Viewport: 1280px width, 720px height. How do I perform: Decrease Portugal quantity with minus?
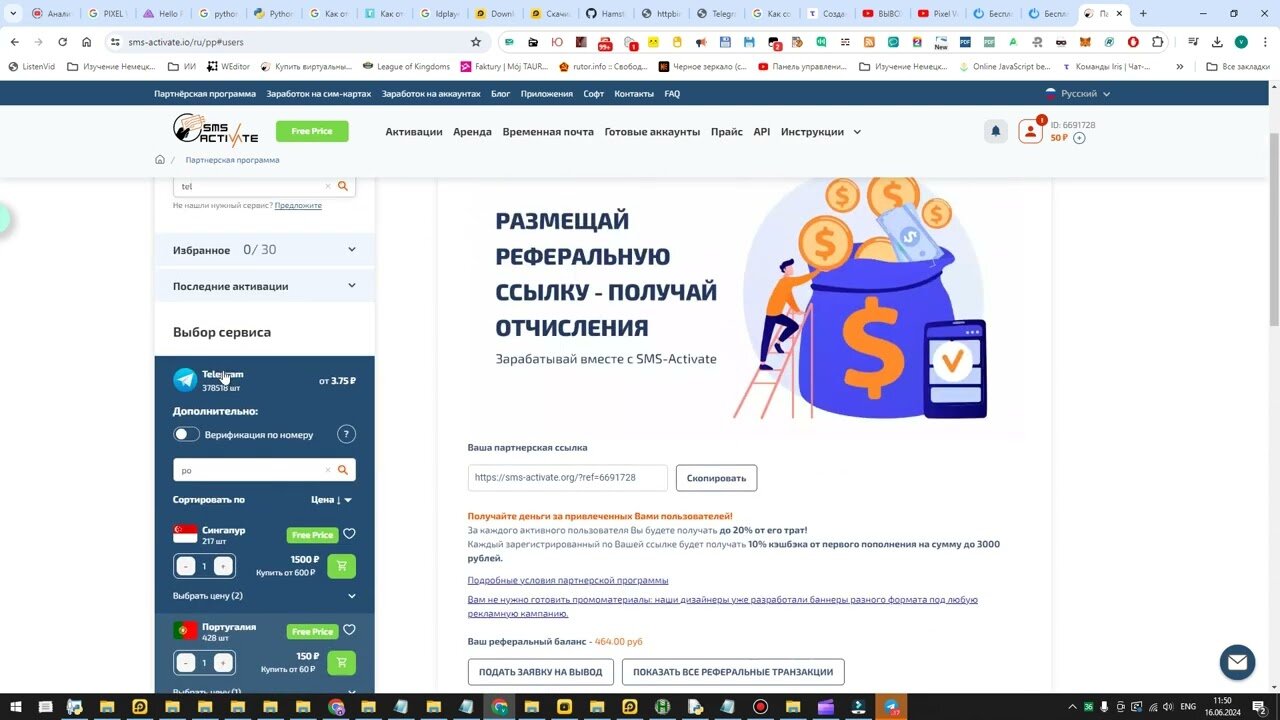[186, 662]
